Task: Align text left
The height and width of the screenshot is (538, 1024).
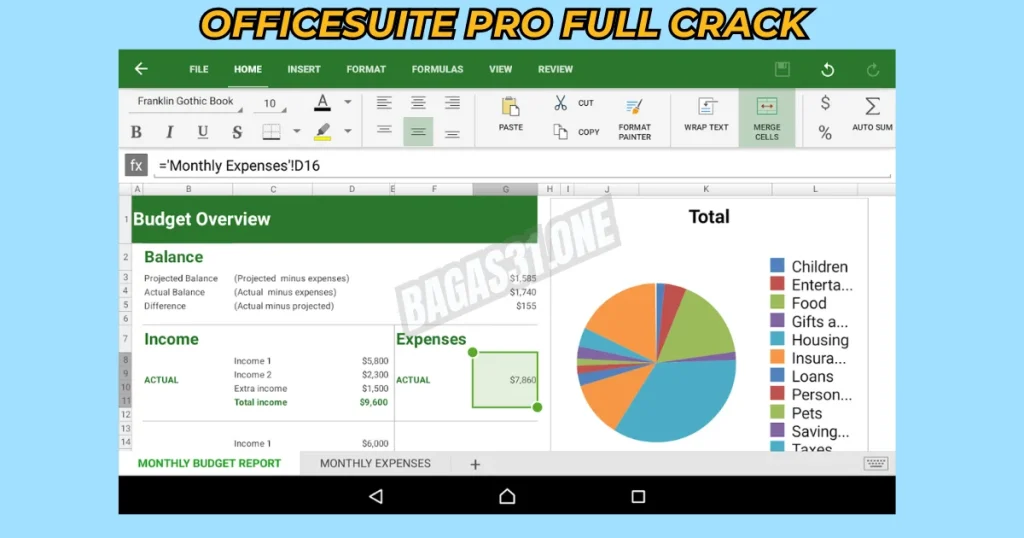Action: [x=384, y=103]
